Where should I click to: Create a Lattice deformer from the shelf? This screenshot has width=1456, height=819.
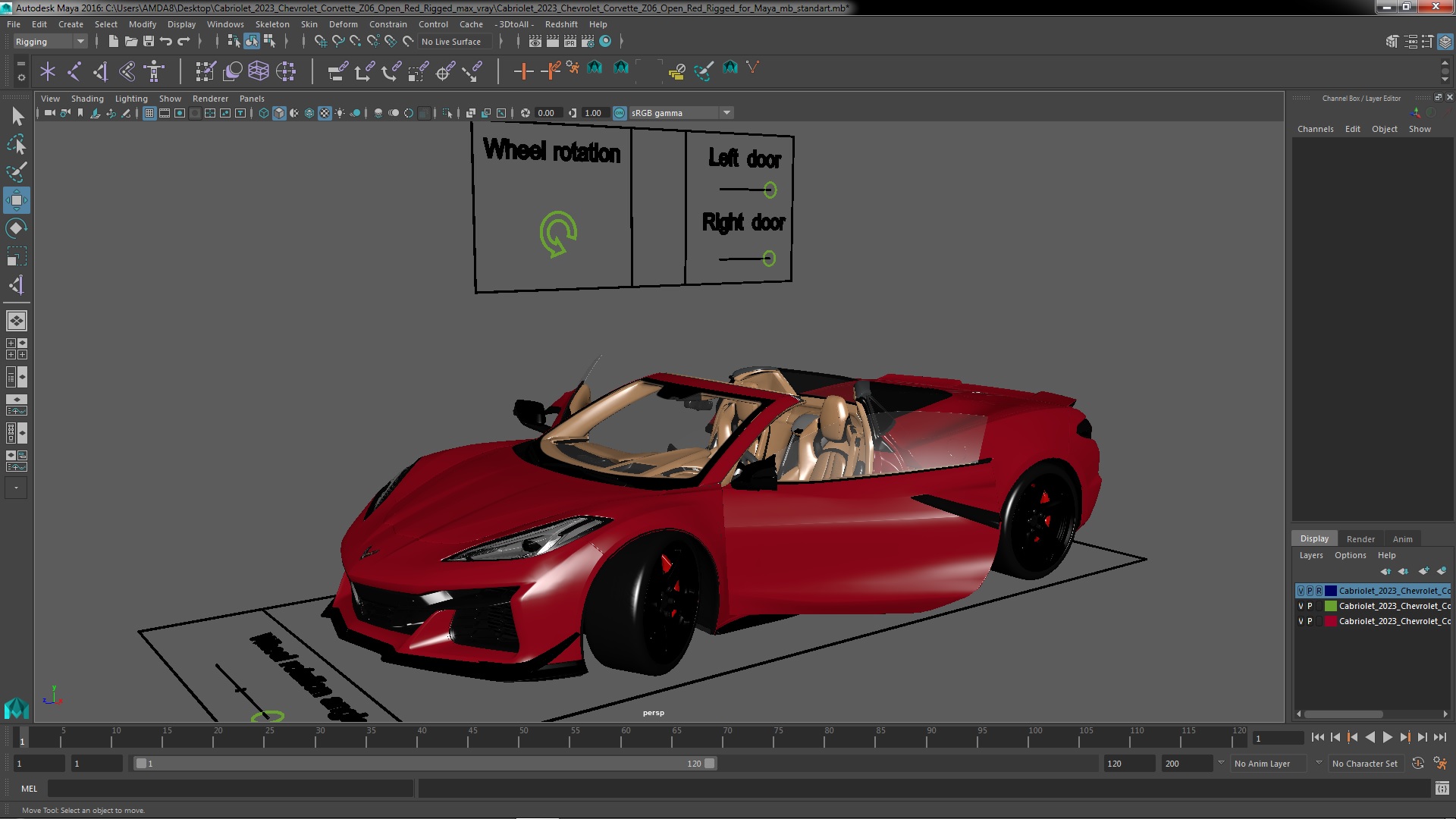pyautogui.click(x=259, y=71)
